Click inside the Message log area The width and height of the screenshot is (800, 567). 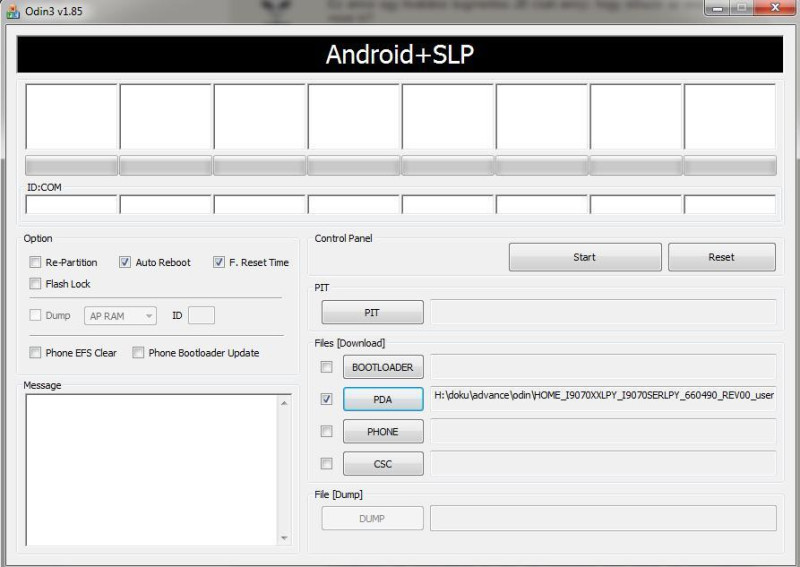(x=152, y=470)
